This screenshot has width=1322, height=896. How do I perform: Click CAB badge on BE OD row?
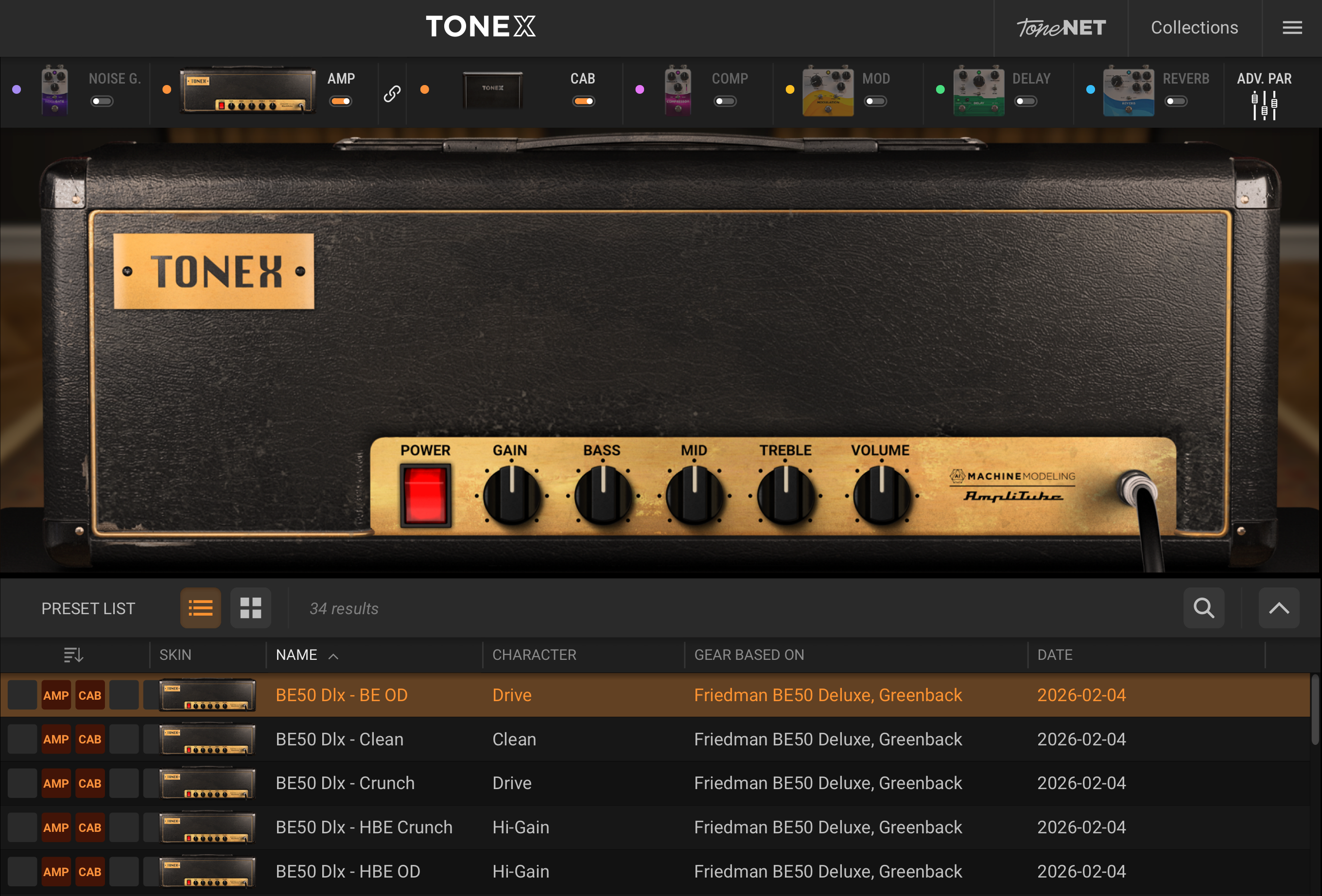click(x=90, y=695)
